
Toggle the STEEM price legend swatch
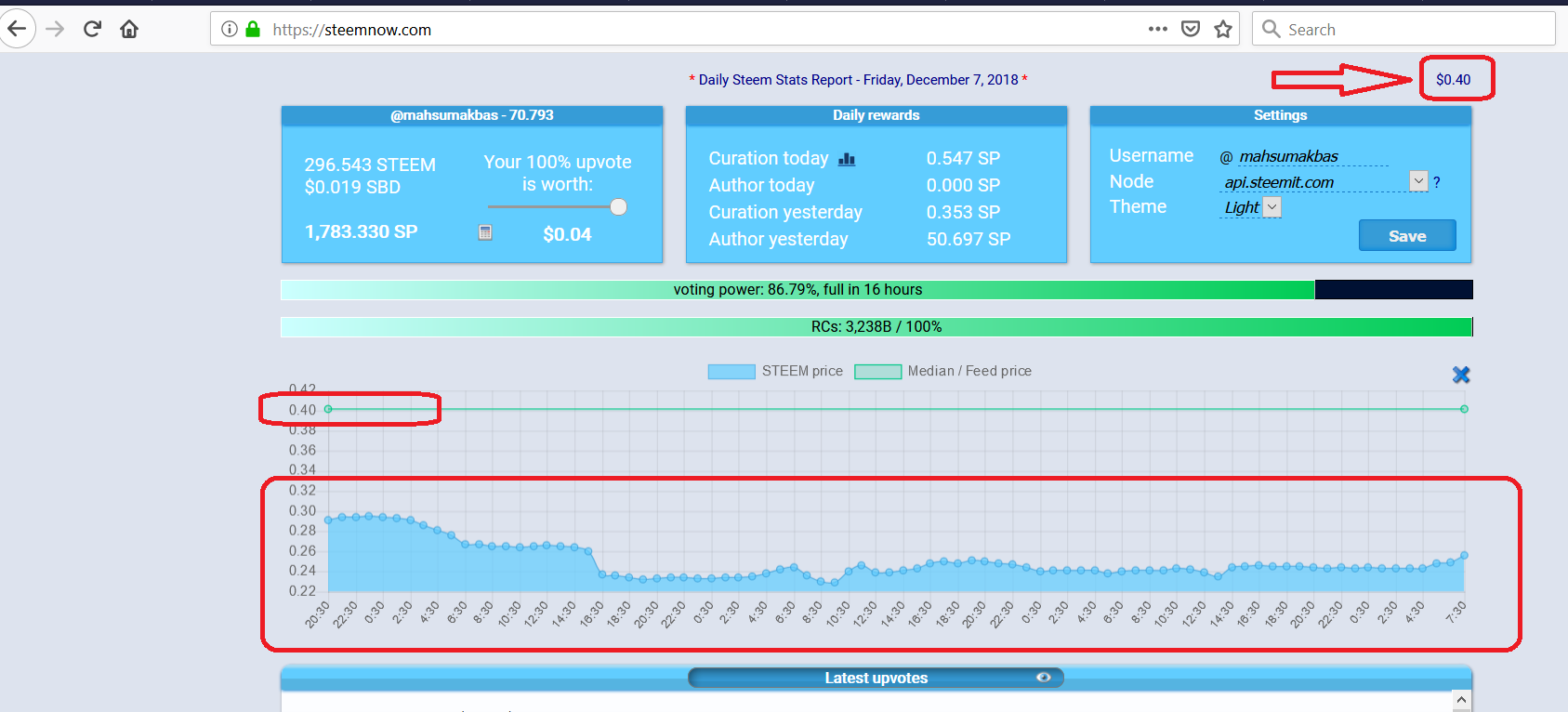731,372
